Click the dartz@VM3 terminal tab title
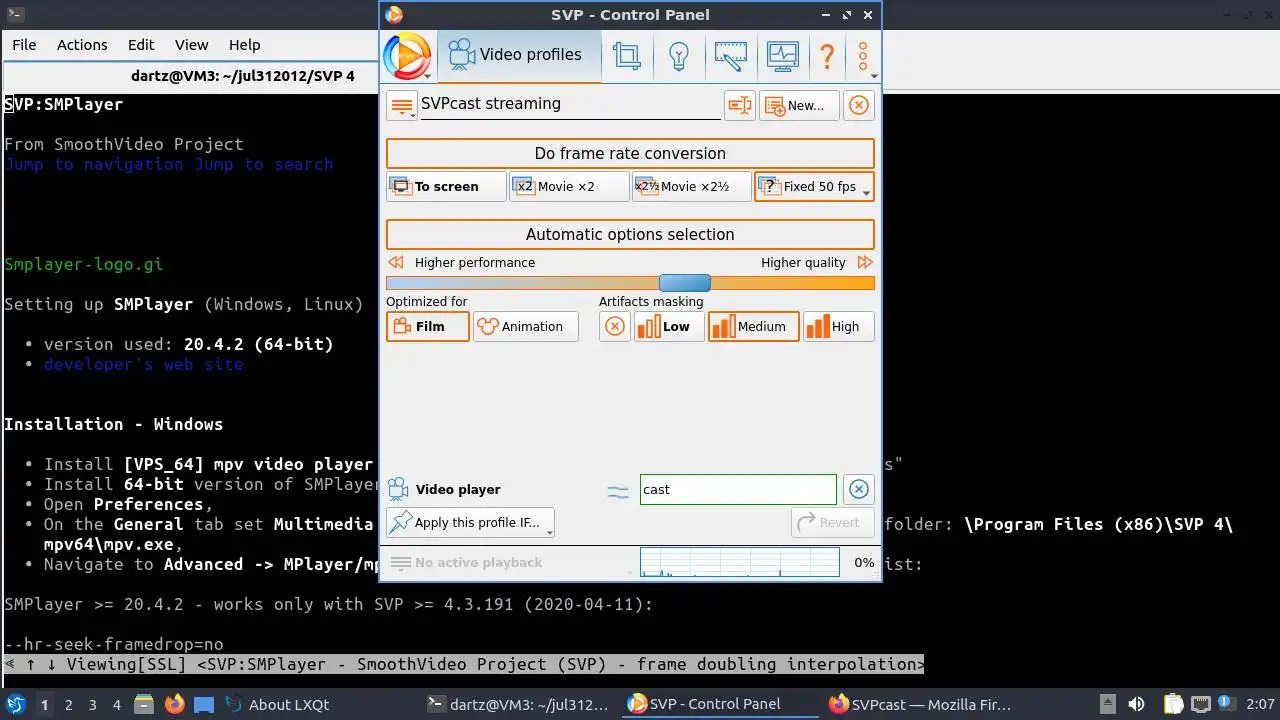Screen dimensions: 1280x720 pos(243,76)
